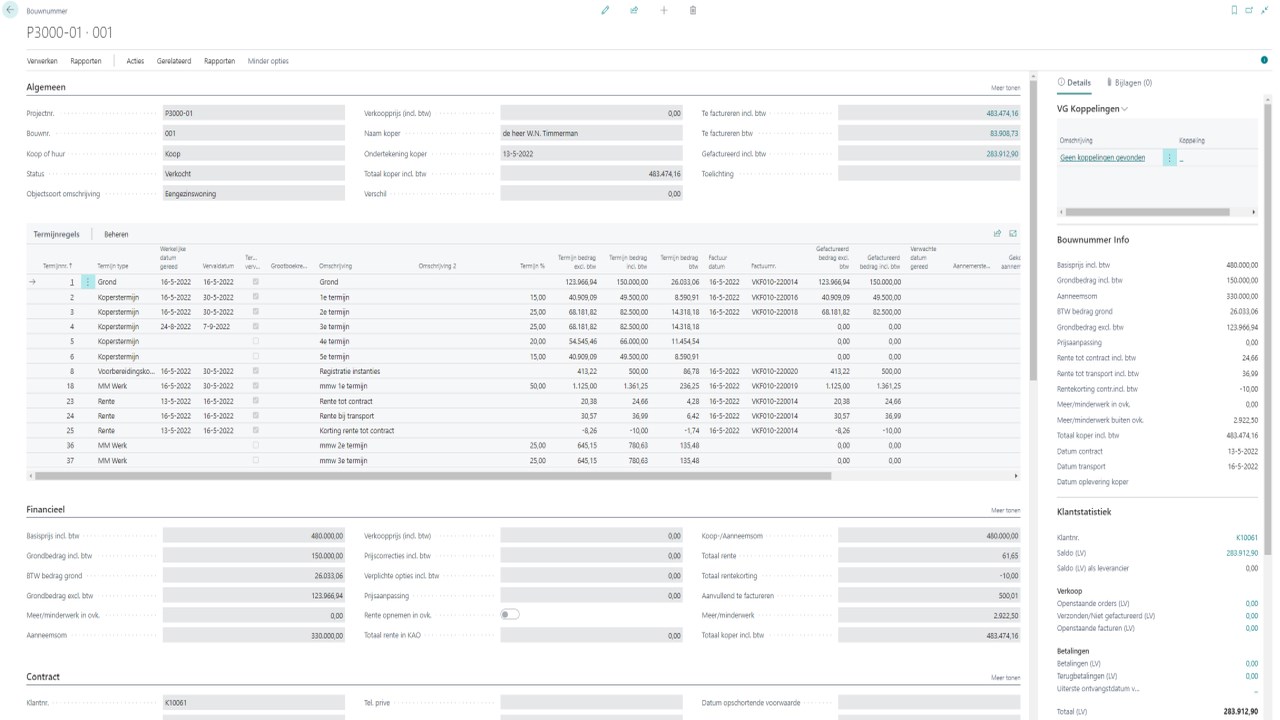
Task: Toggle the checkbox for term 1 Grond
Action: (255, 282)
